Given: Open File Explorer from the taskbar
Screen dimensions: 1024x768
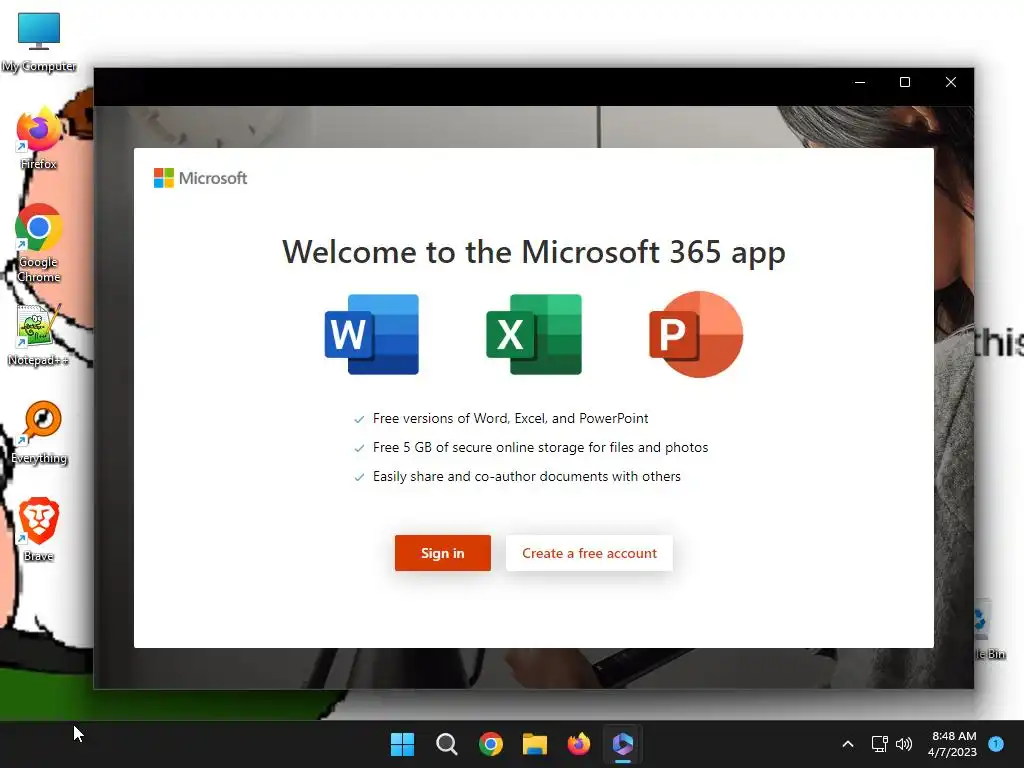Looking at the screenshot, I should tap(535, 744).
